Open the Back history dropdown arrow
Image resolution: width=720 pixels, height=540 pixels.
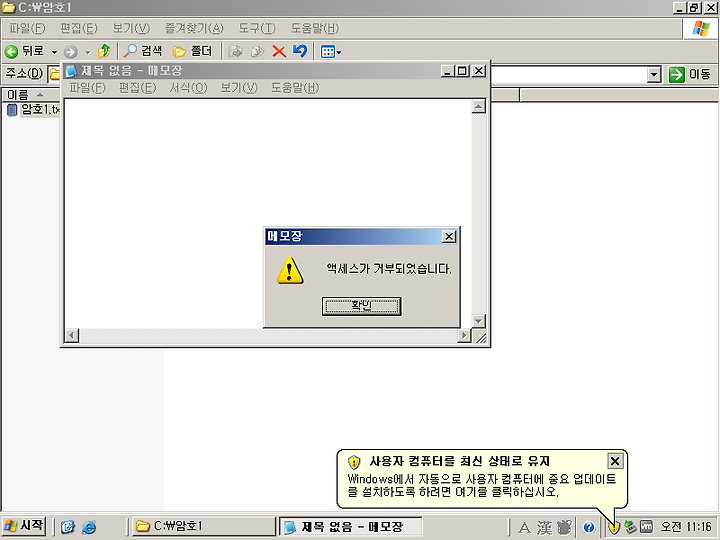tap(54, 52)
